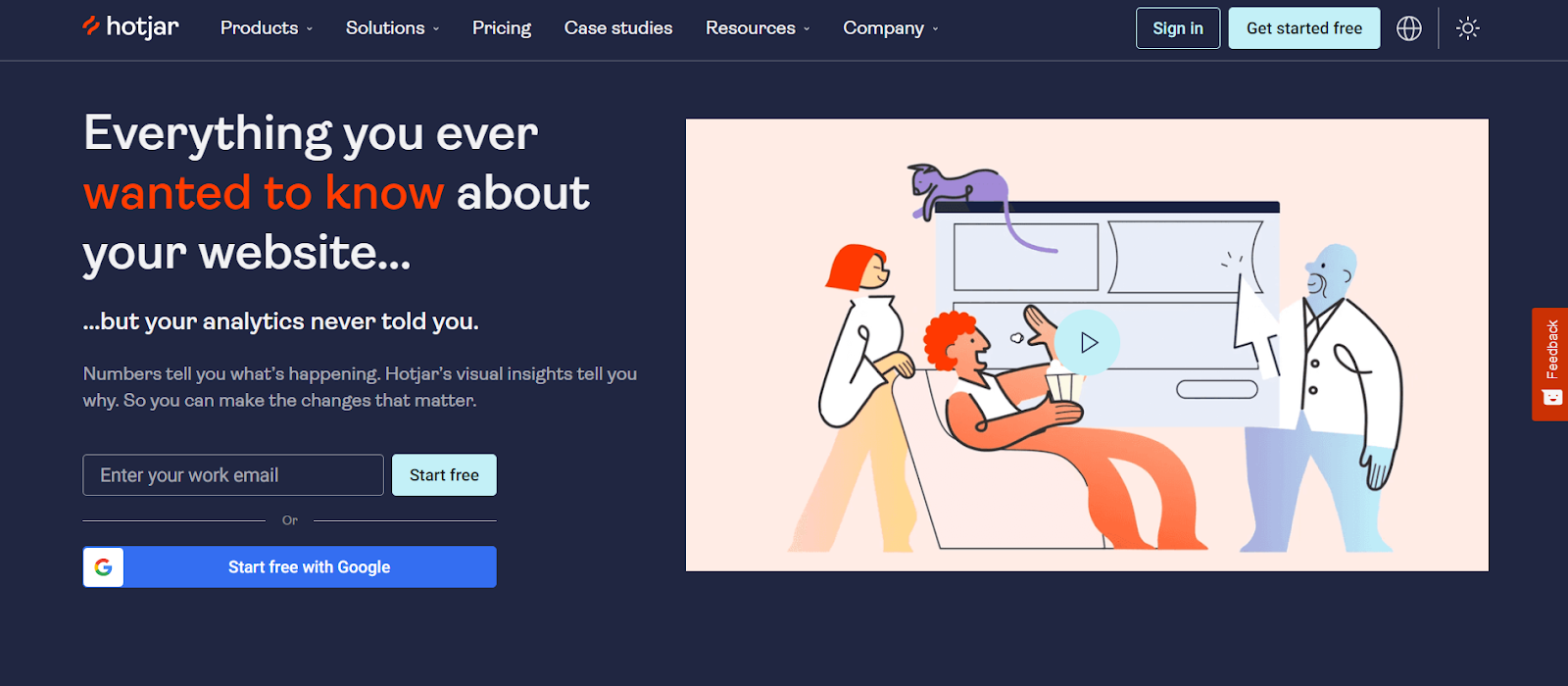
Task: Open the red Feedback side tab
Action: tap(1550, 365)
